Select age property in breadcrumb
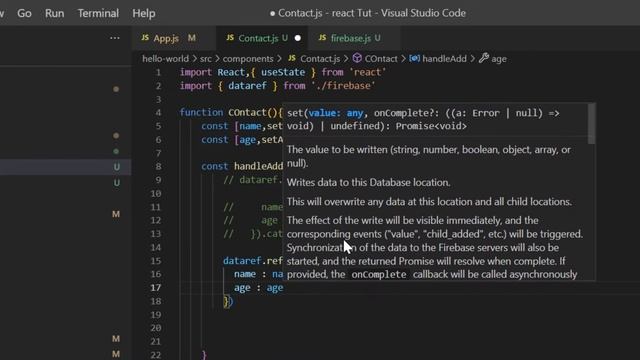 point(499,59)
